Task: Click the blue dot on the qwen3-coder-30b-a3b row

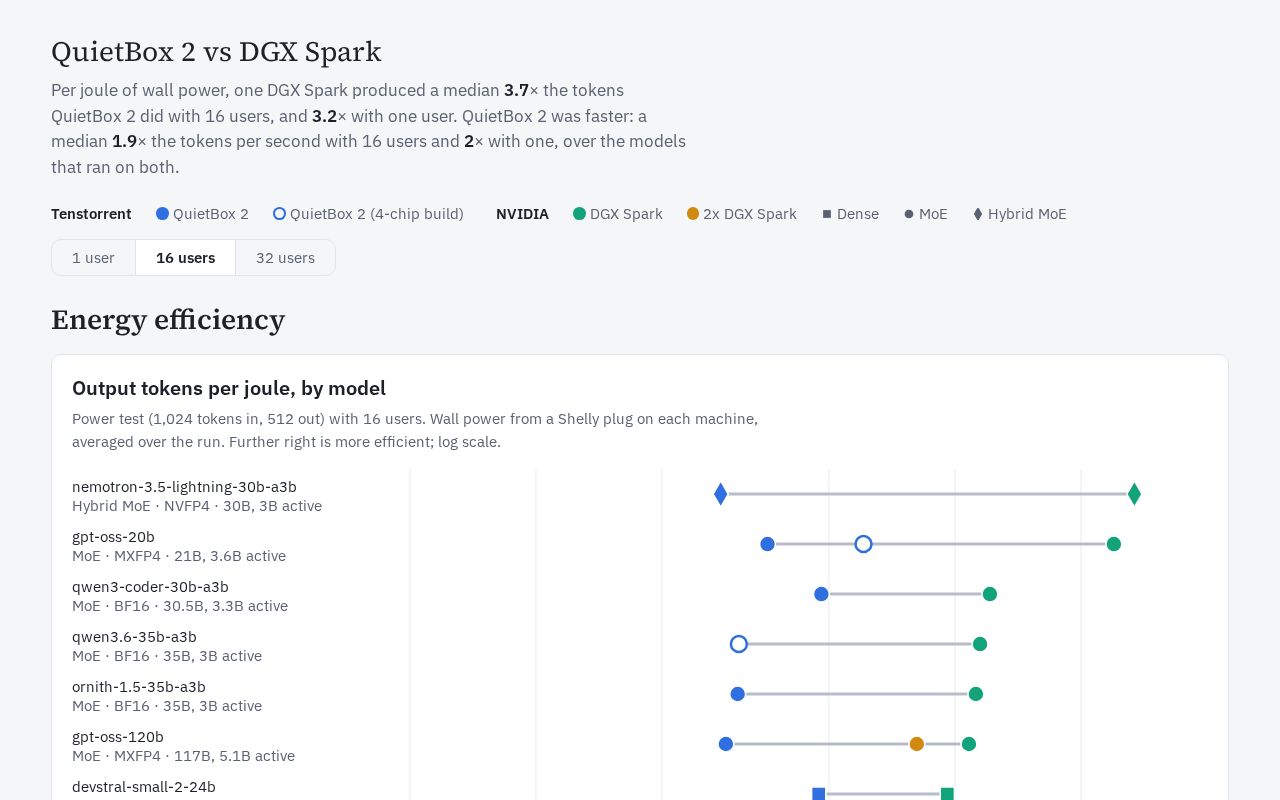Action: click(821, 594)
